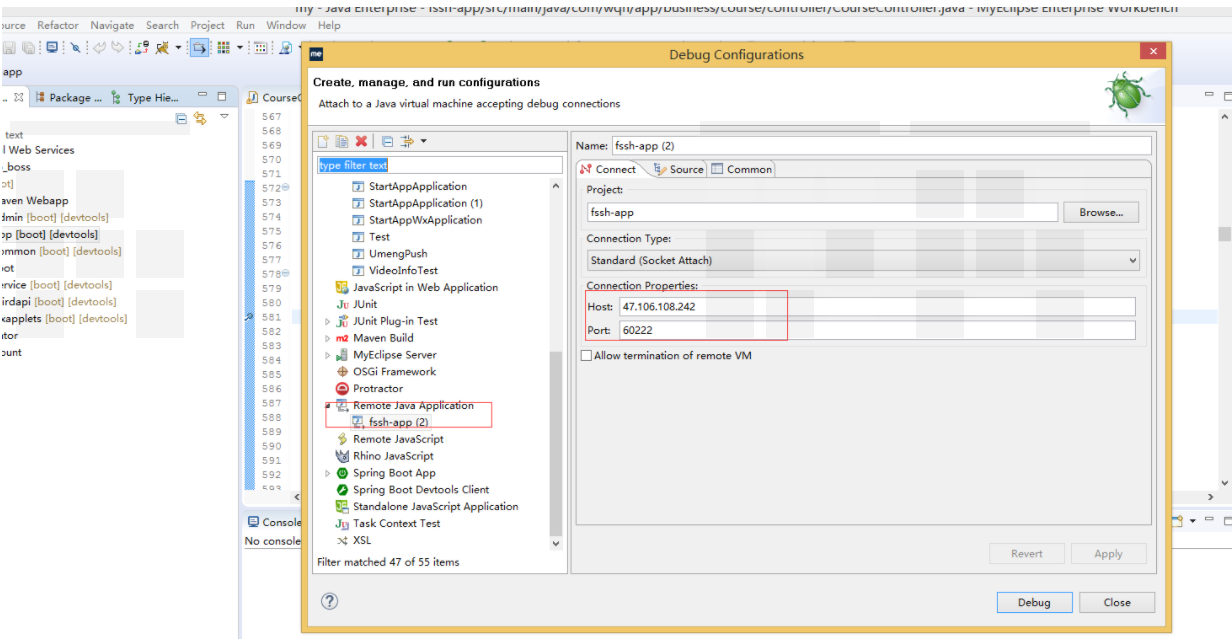Toggle Link with Editor in the explorer panel
The width and height of the screenshot is (1232, 639).
click(199, 118)
